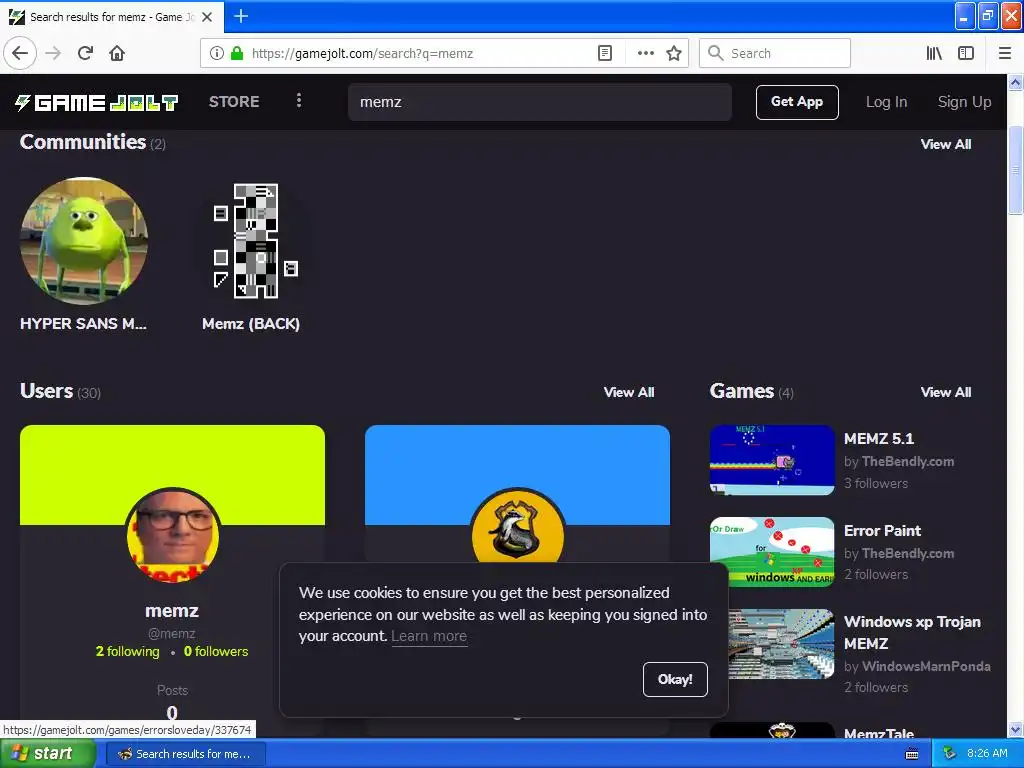Click the vertical scrollbar thumb
Screen dimensions: 1024x768
click(x=1015, y=170)
